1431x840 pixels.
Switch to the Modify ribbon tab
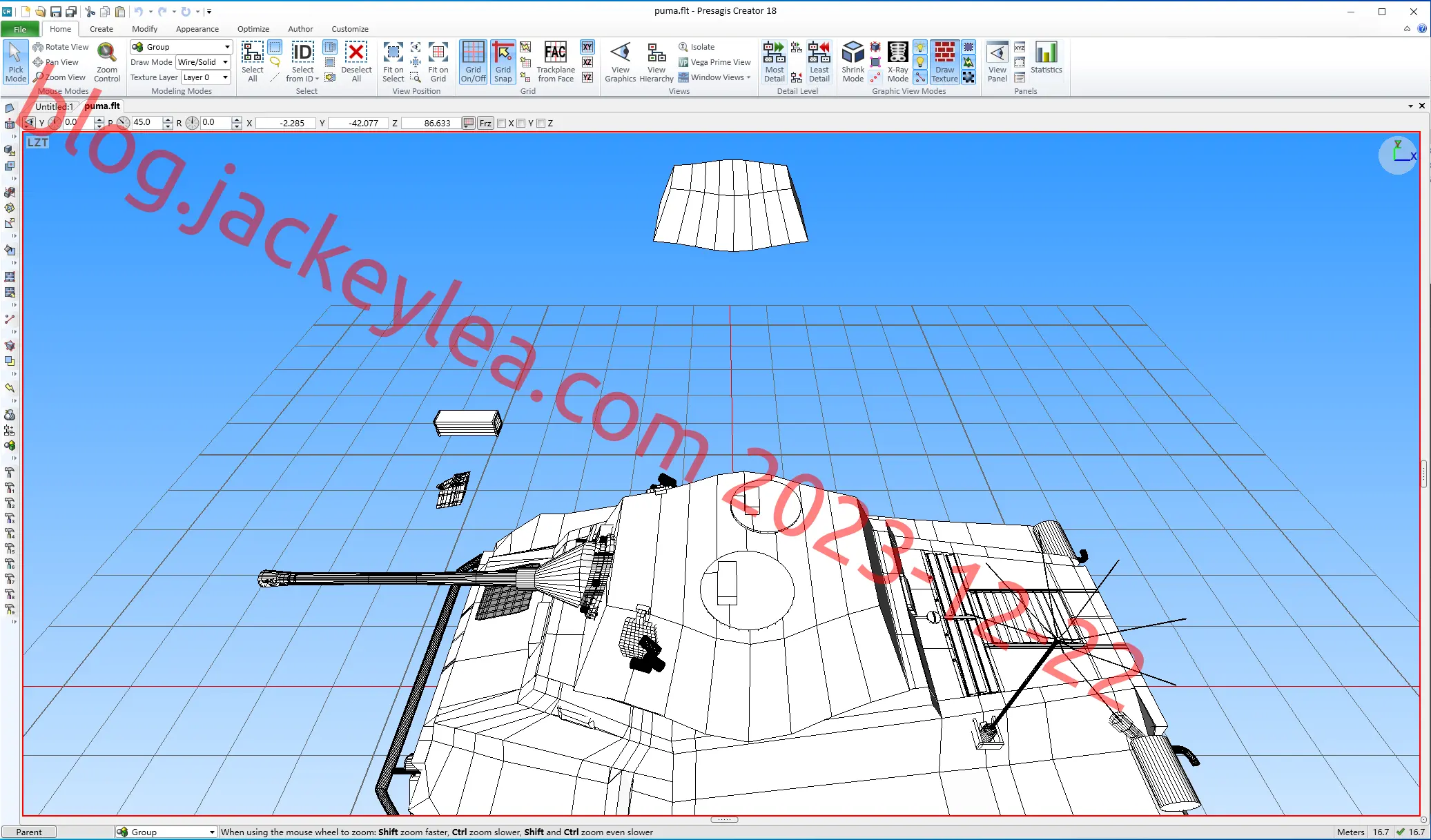pos(144,29)
